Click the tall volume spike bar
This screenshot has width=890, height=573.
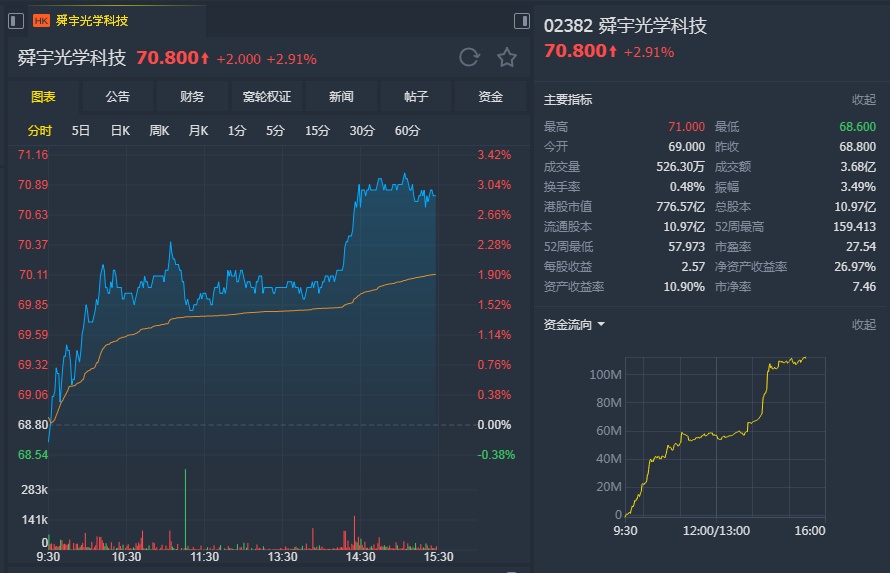click(x=185, y=510)
